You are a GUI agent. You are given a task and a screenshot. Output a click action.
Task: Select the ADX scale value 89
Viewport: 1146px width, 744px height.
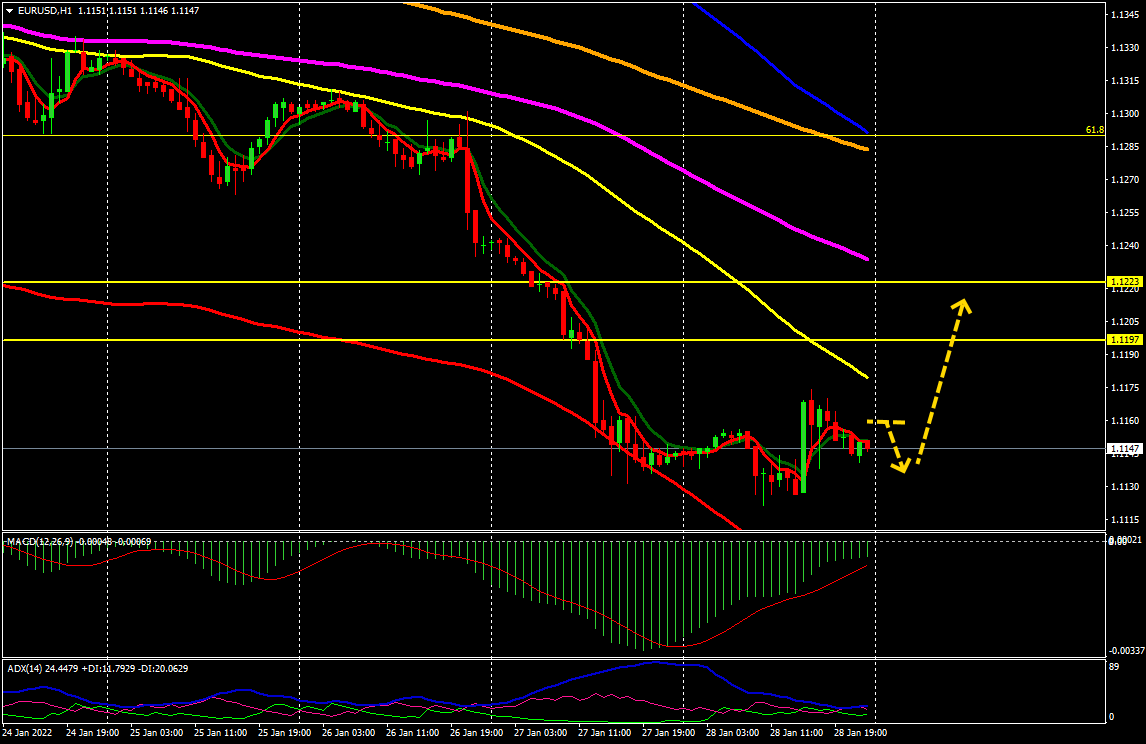click(x=1114, y=667)
